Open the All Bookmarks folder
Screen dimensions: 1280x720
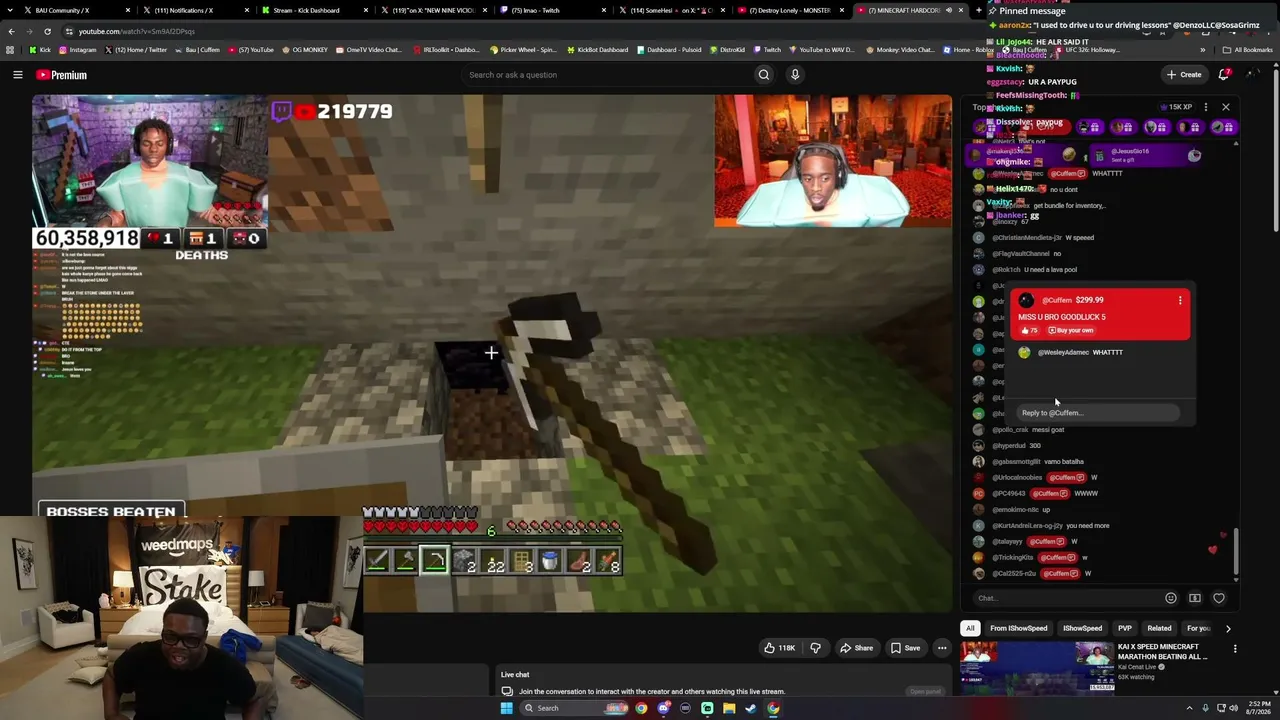1247,50
